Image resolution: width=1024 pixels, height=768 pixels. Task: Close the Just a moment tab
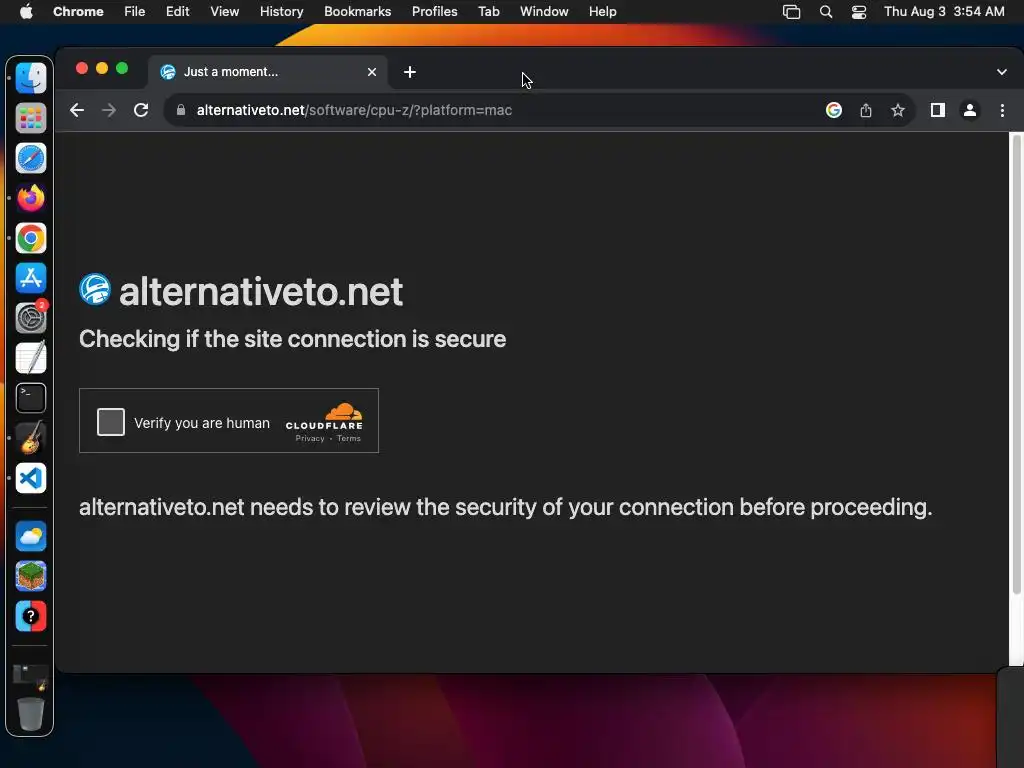[x=372, y=72]
